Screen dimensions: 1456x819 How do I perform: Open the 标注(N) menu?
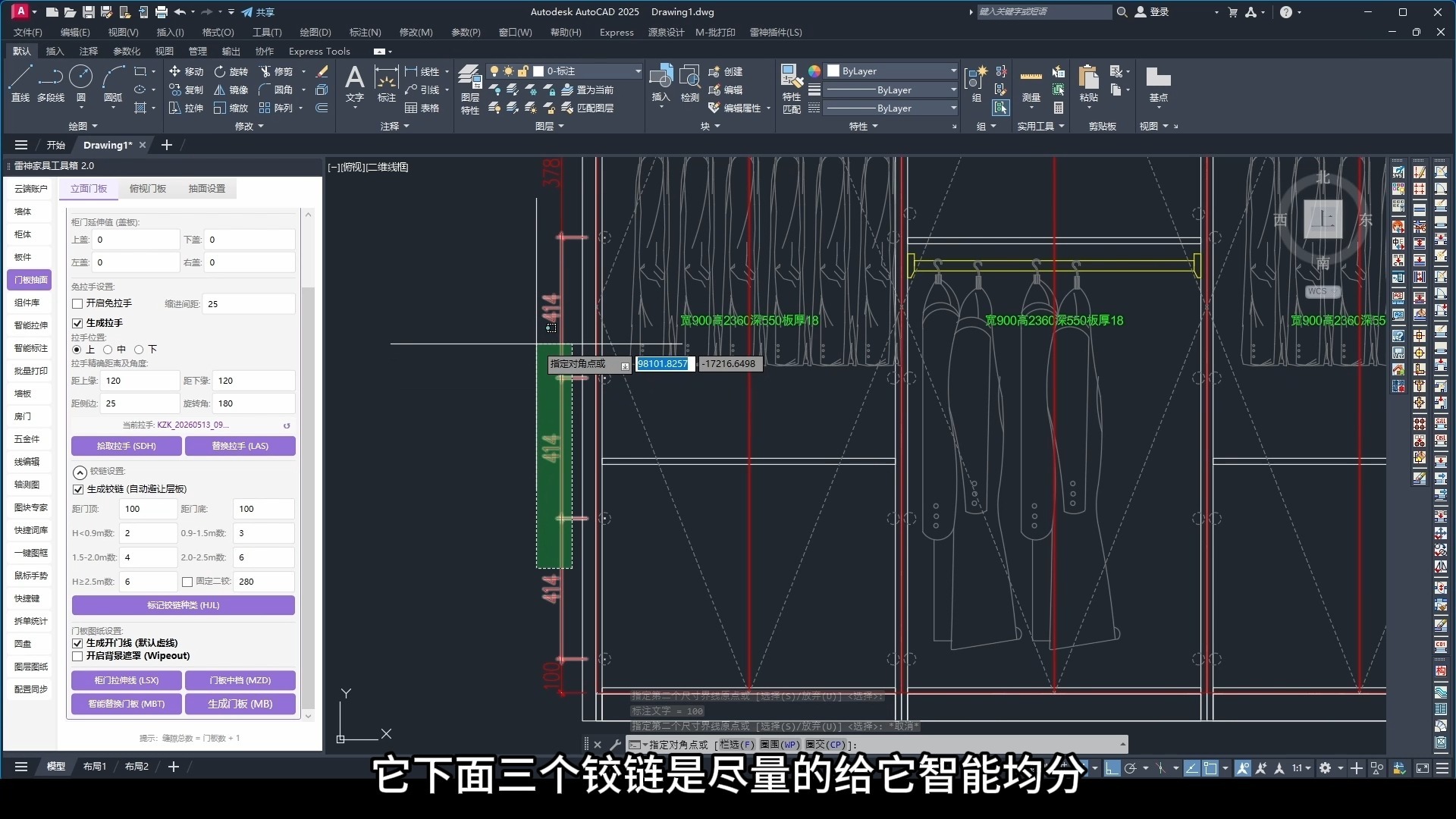[x=365, y=33]
